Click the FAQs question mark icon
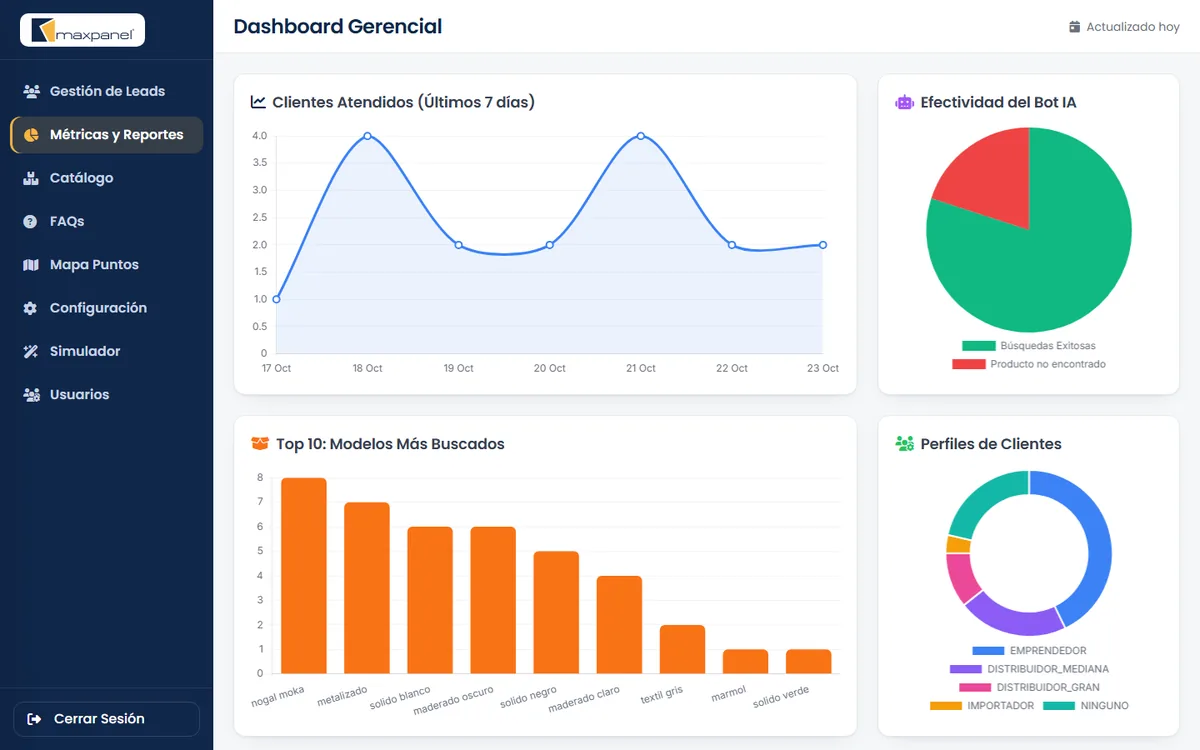The height and width of the screenshot is (750, 1200). (x=30, y=221)
